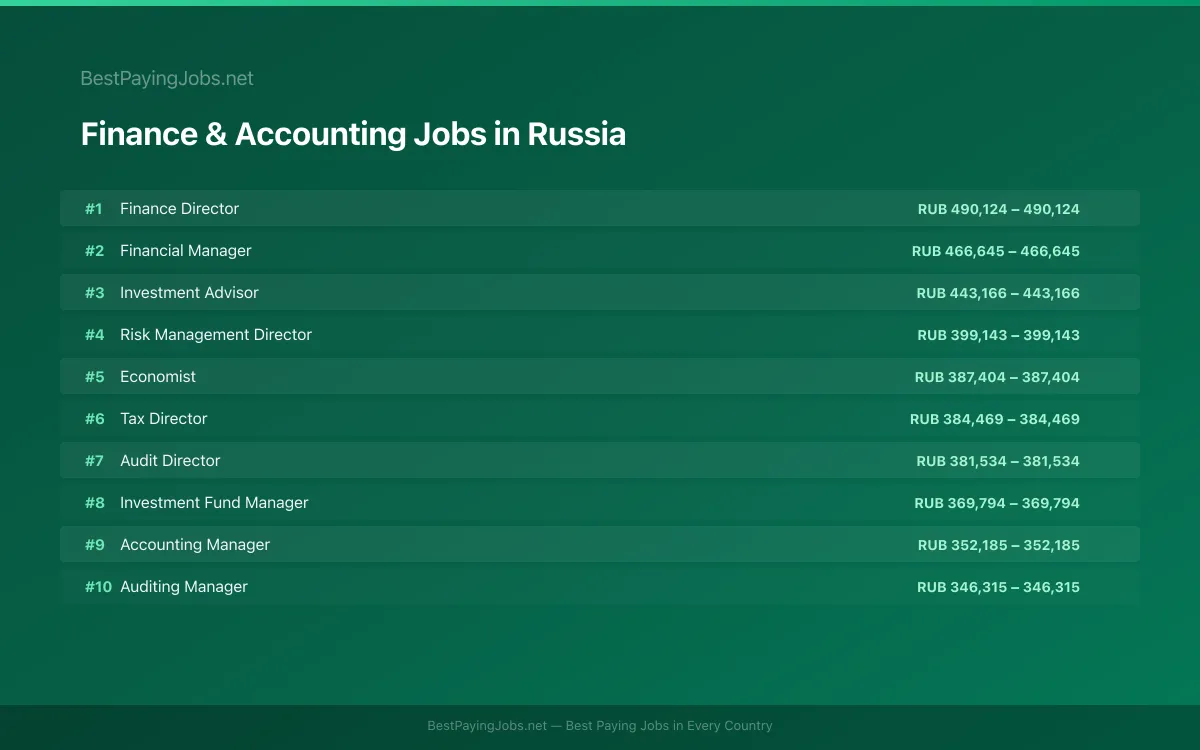Select the Investment Advisor job title
Image resolution: width=1200 pixels, height=750 pixels.
coord(189,293)
